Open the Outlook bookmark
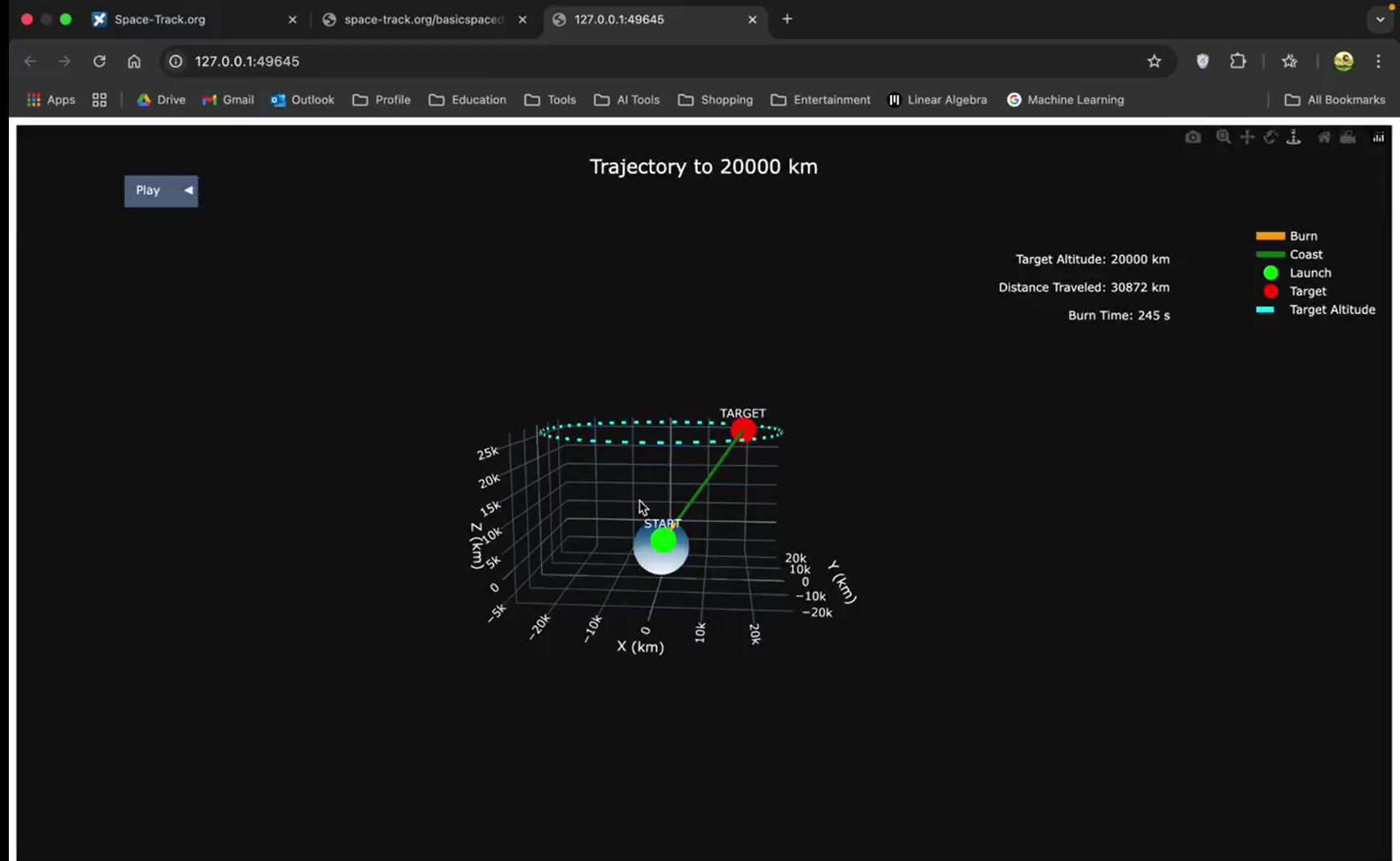Screen dimensions: 1400x861 303,100
